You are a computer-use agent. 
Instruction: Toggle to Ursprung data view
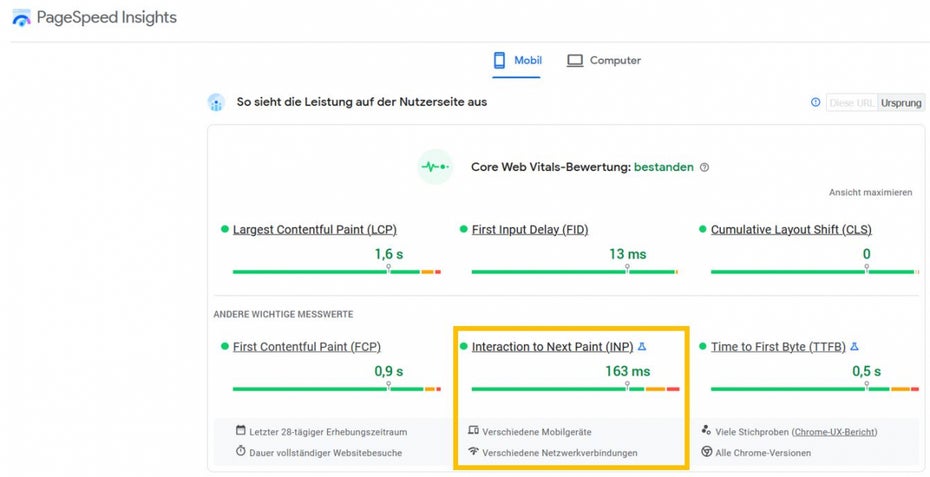900,103
